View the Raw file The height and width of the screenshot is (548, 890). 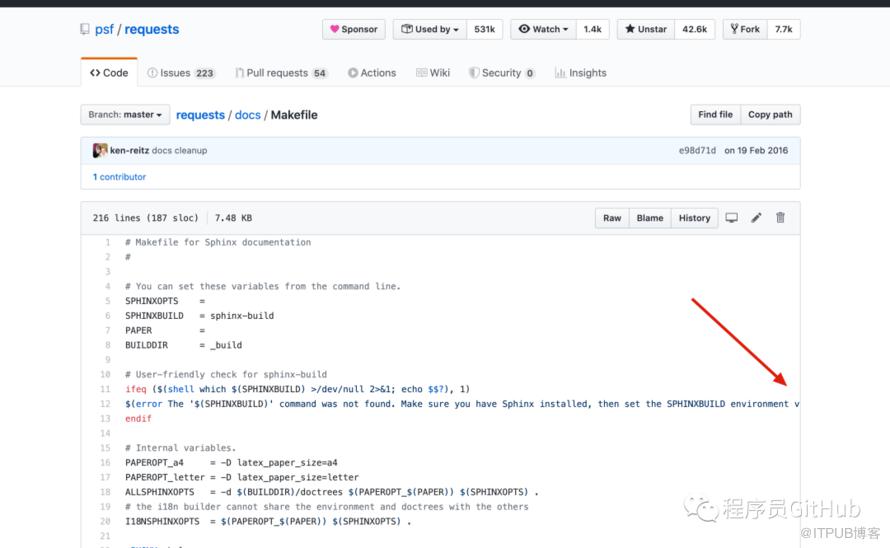pyautogui.click(x=612, y=218)
